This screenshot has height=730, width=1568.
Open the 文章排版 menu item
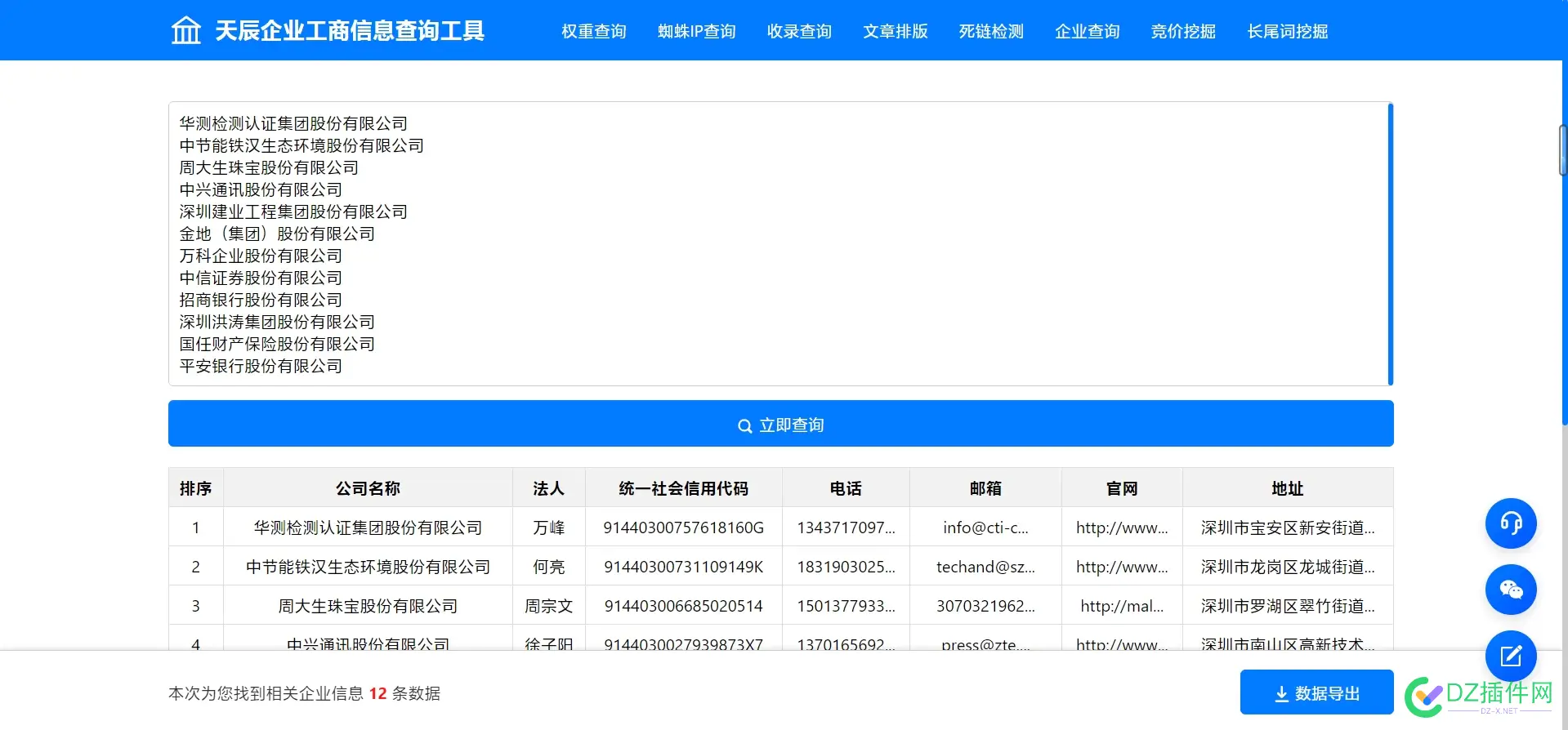point(896,31)
